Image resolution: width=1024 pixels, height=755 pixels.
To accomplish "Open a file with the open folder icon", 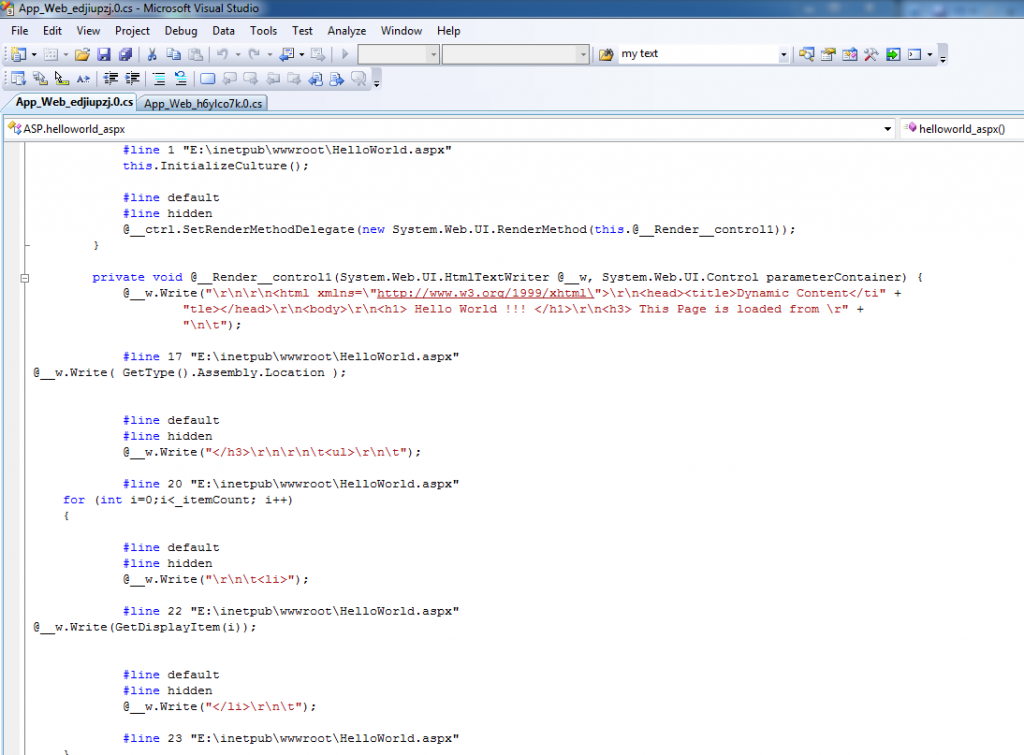I will tap(82, 53).
